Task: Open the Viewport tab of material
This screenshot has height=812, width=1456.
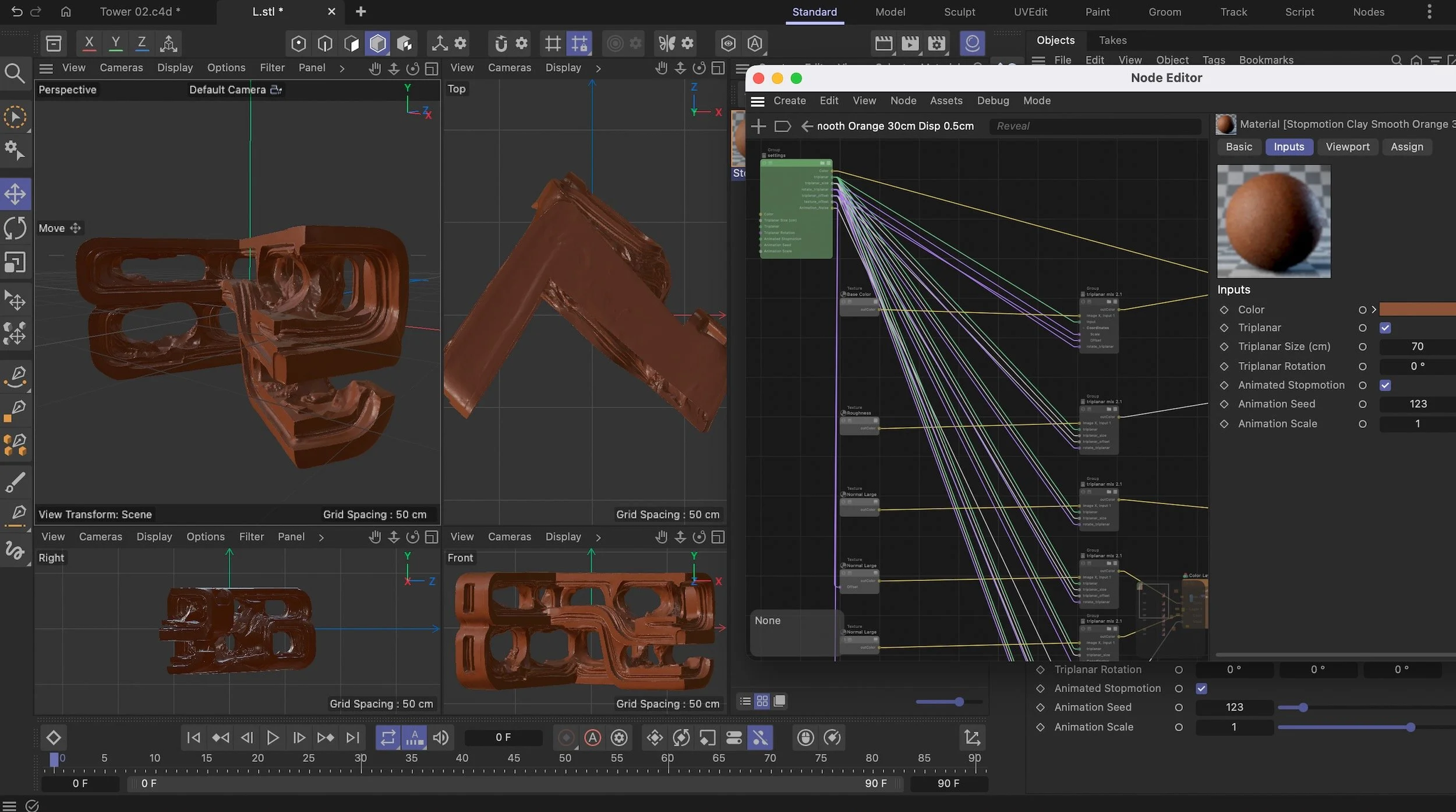Action: click(x=1347, y=147)
